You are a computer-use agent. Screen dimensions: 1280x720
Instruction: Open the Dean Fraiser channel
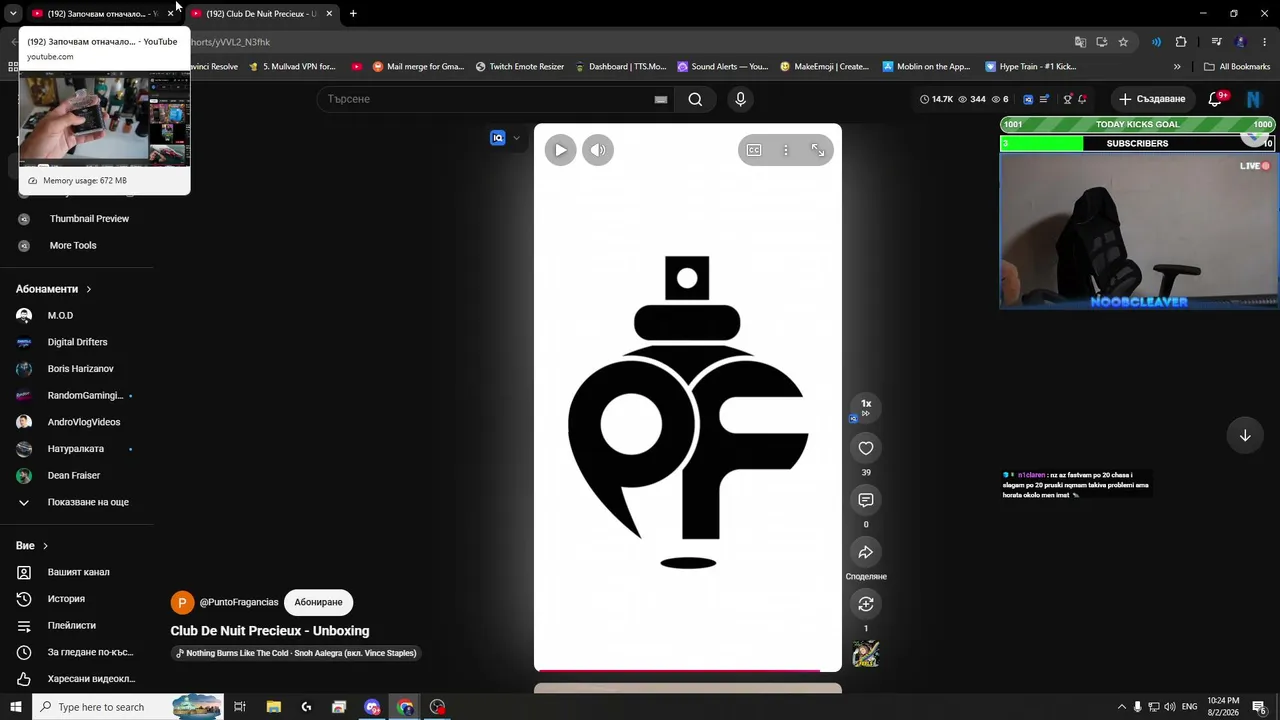click(76, 475)
